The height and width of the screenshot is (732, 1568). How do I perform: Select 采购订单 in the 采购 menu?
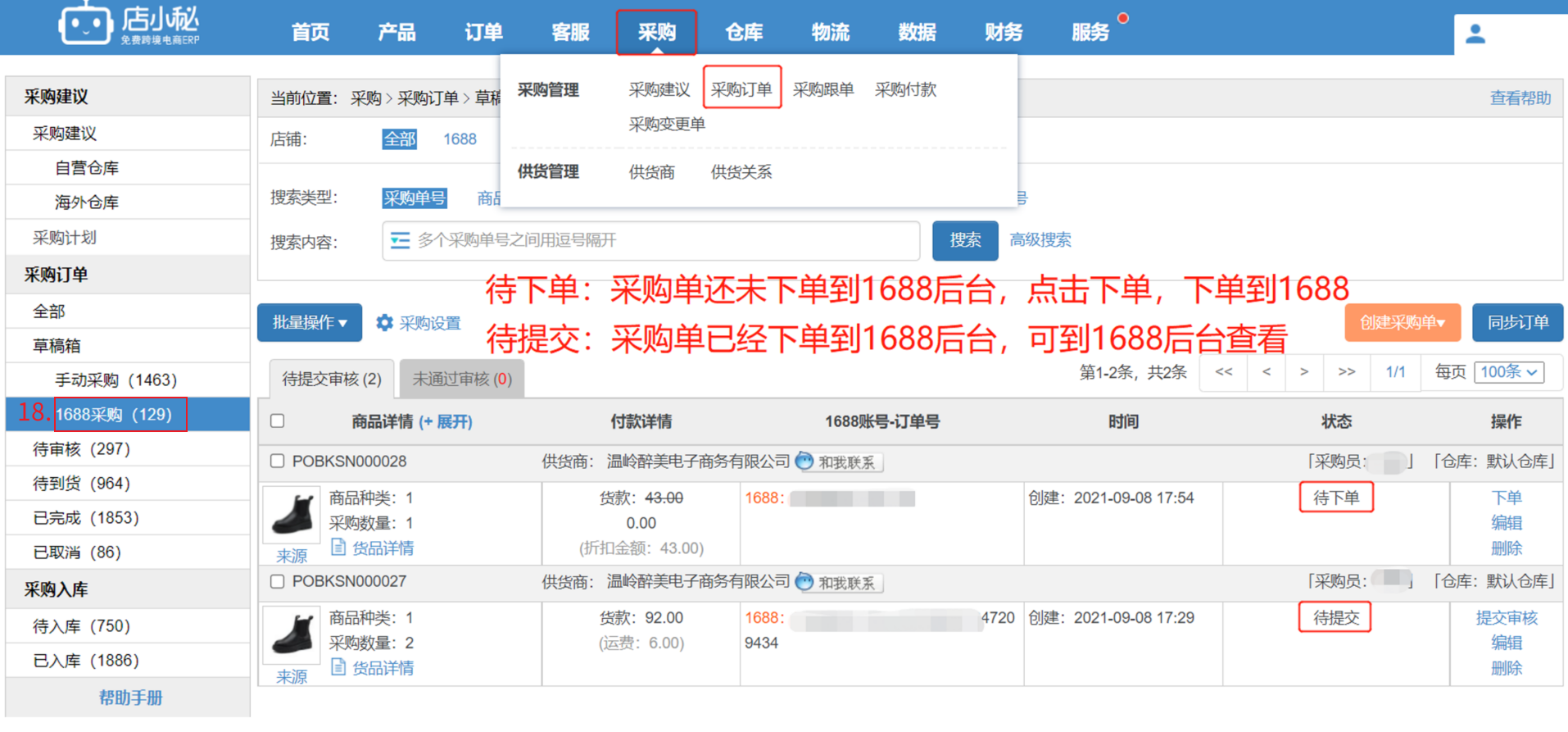(741, 89)
